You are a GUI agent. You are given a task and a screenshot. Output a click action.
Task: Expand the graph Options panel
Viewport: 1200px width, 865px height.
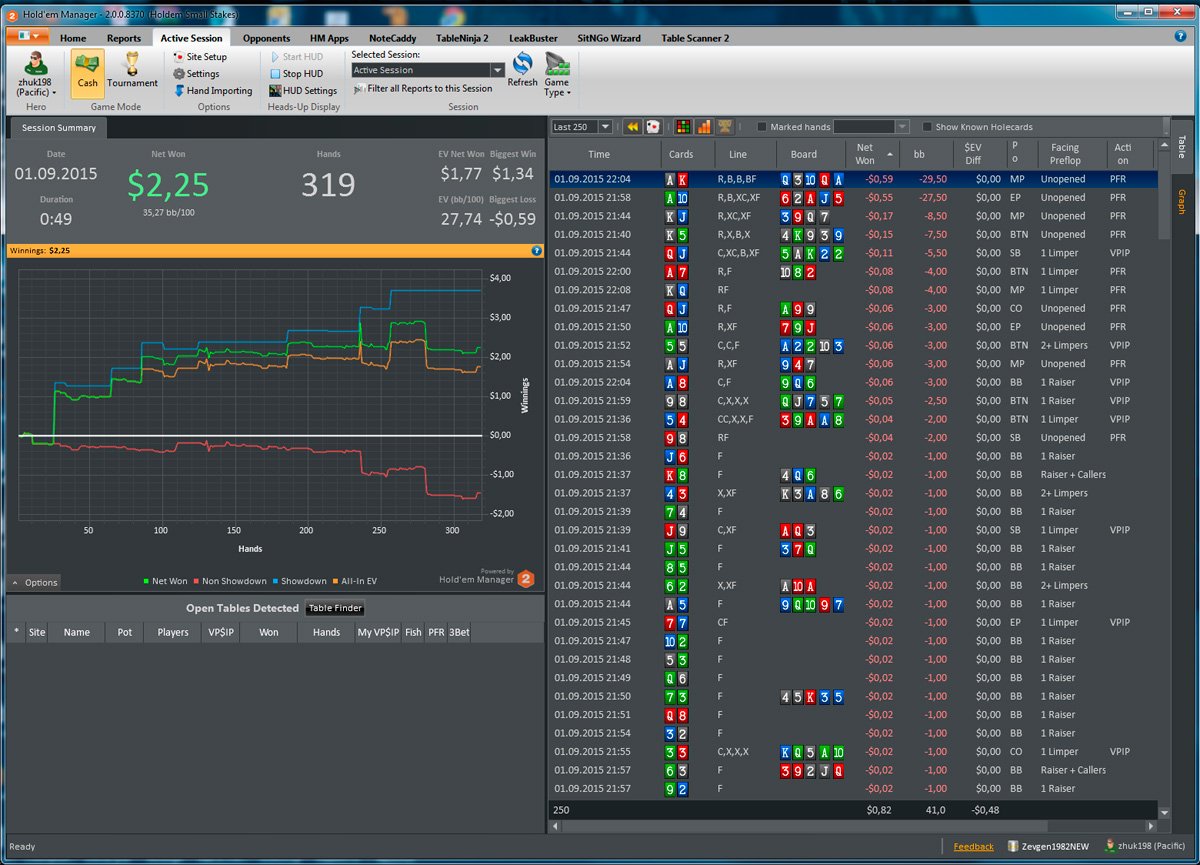35,582
